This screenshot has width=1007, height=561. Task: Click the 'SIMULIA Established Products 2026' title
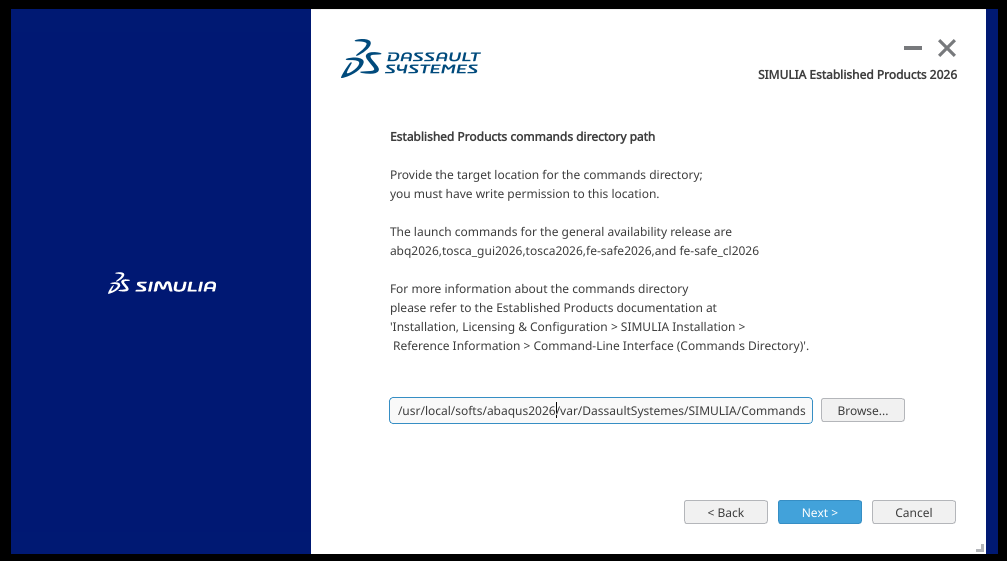(857, 74)
